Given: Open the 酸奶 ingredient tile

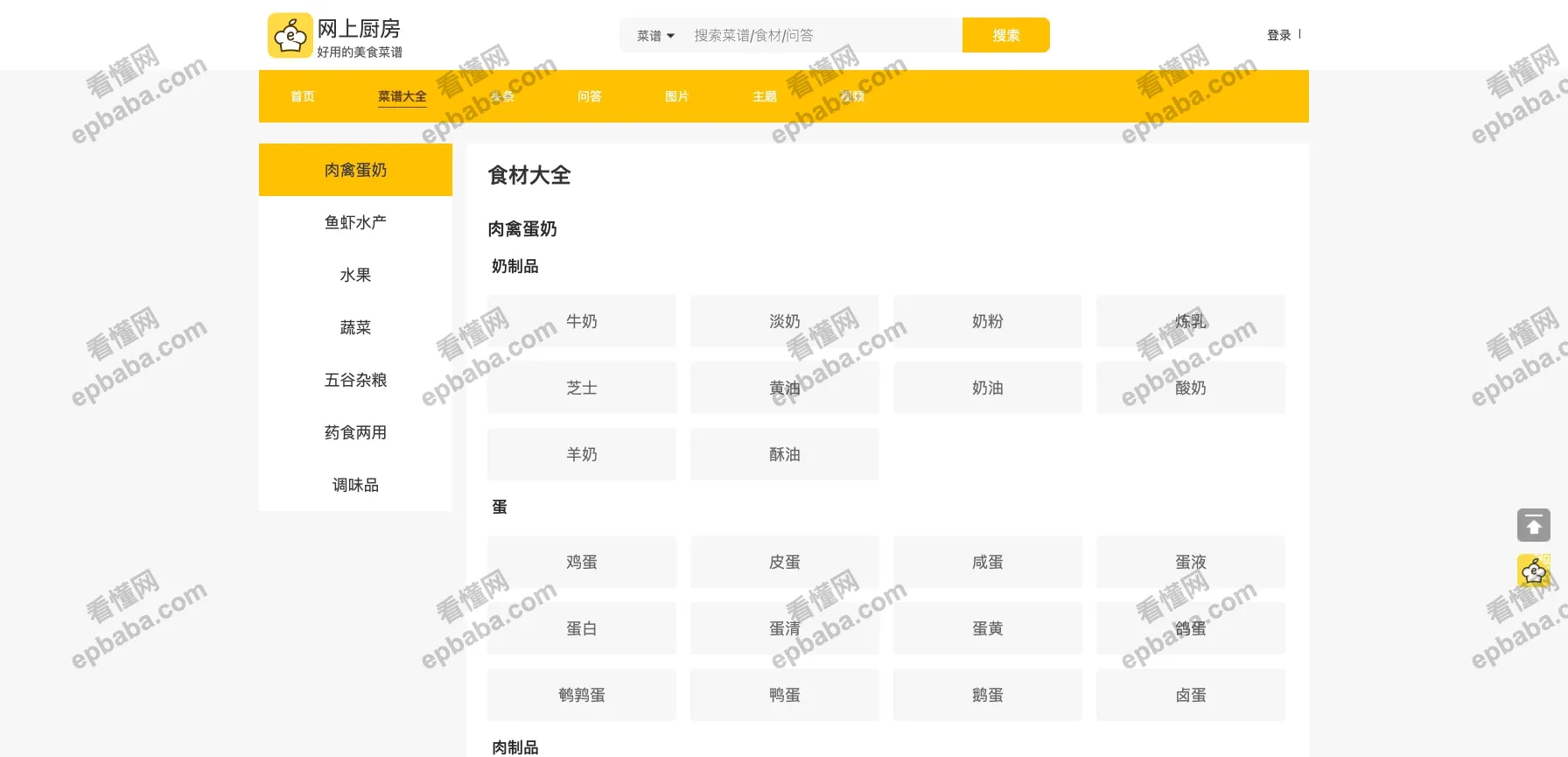Looking at the screenshot, I should point(1190,388).
